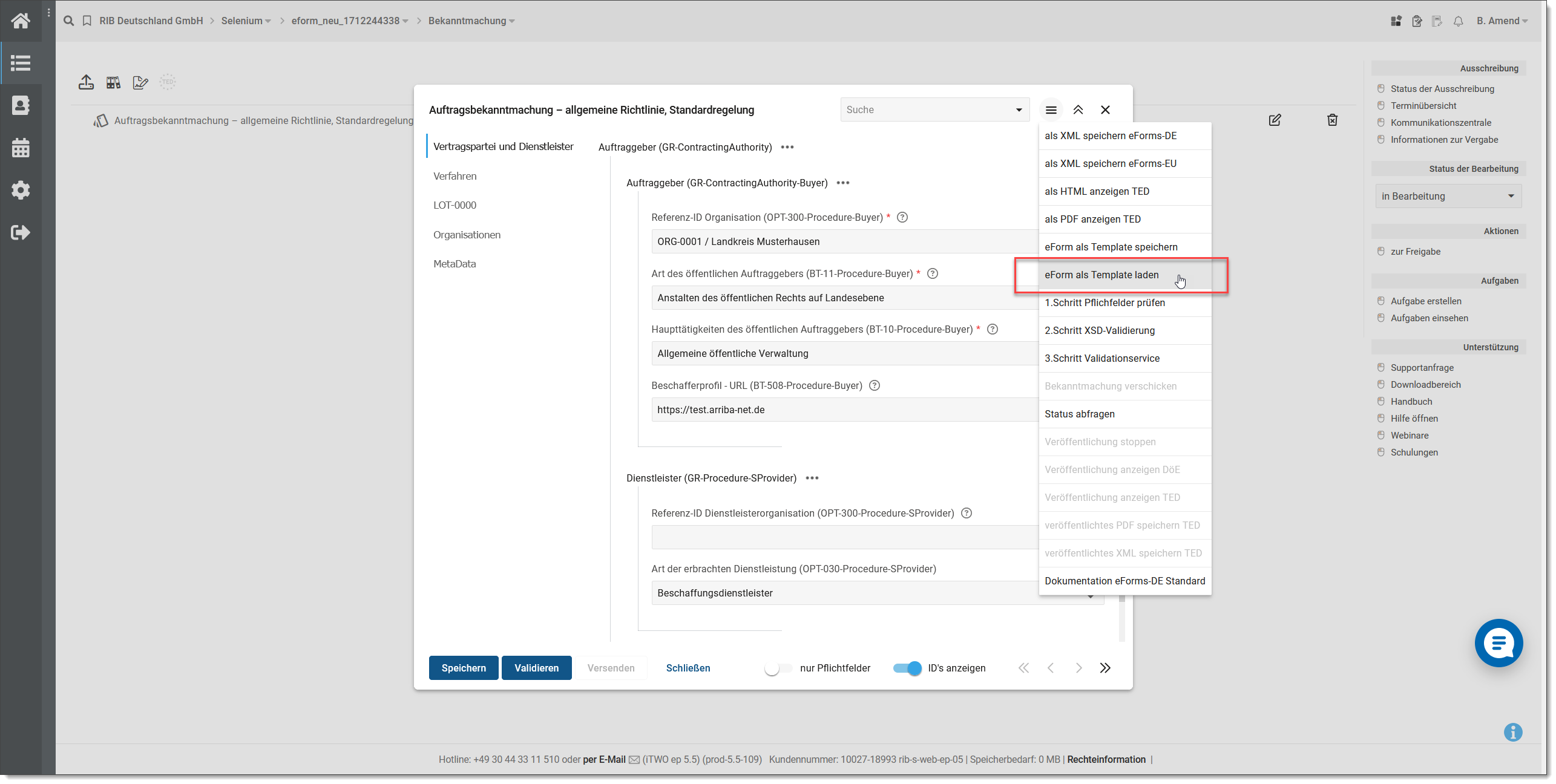
Task: Click the hamburger menu icon in dialog
Action: (1051, 110)
